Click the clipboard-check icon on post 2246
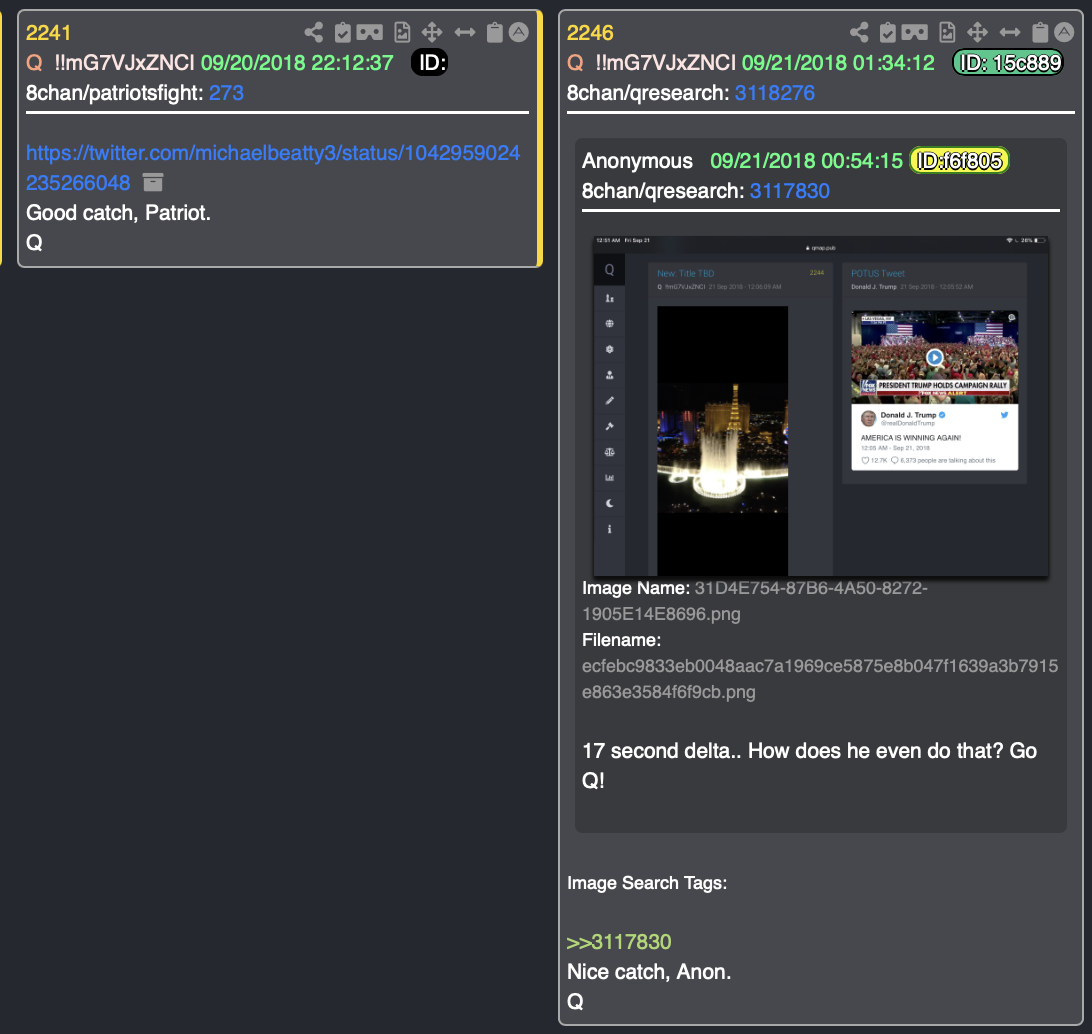The width and height of the screenshot is (1092, 1034). tap(888, 32)
